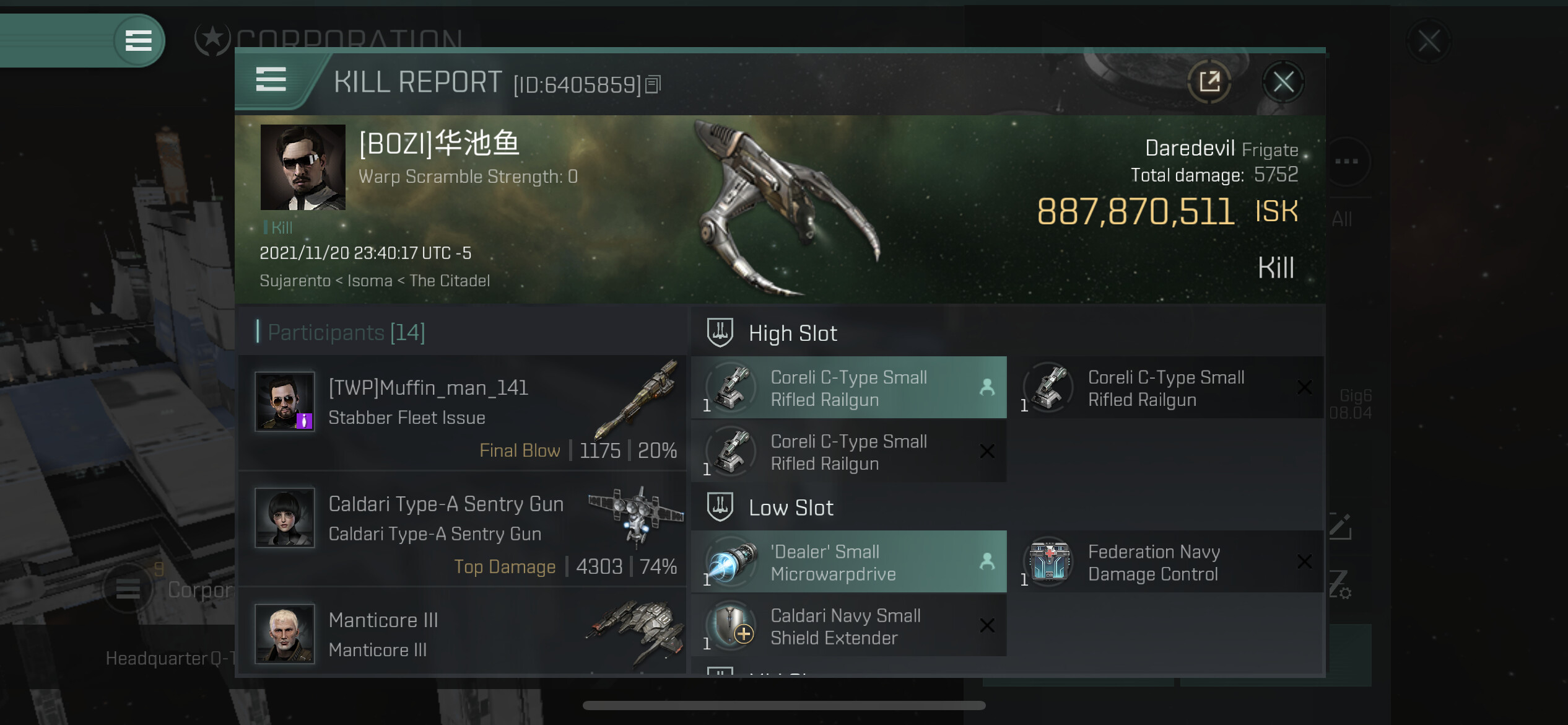Copy the kill report ID icon
1568x725 pixels.
pos(653,84)
